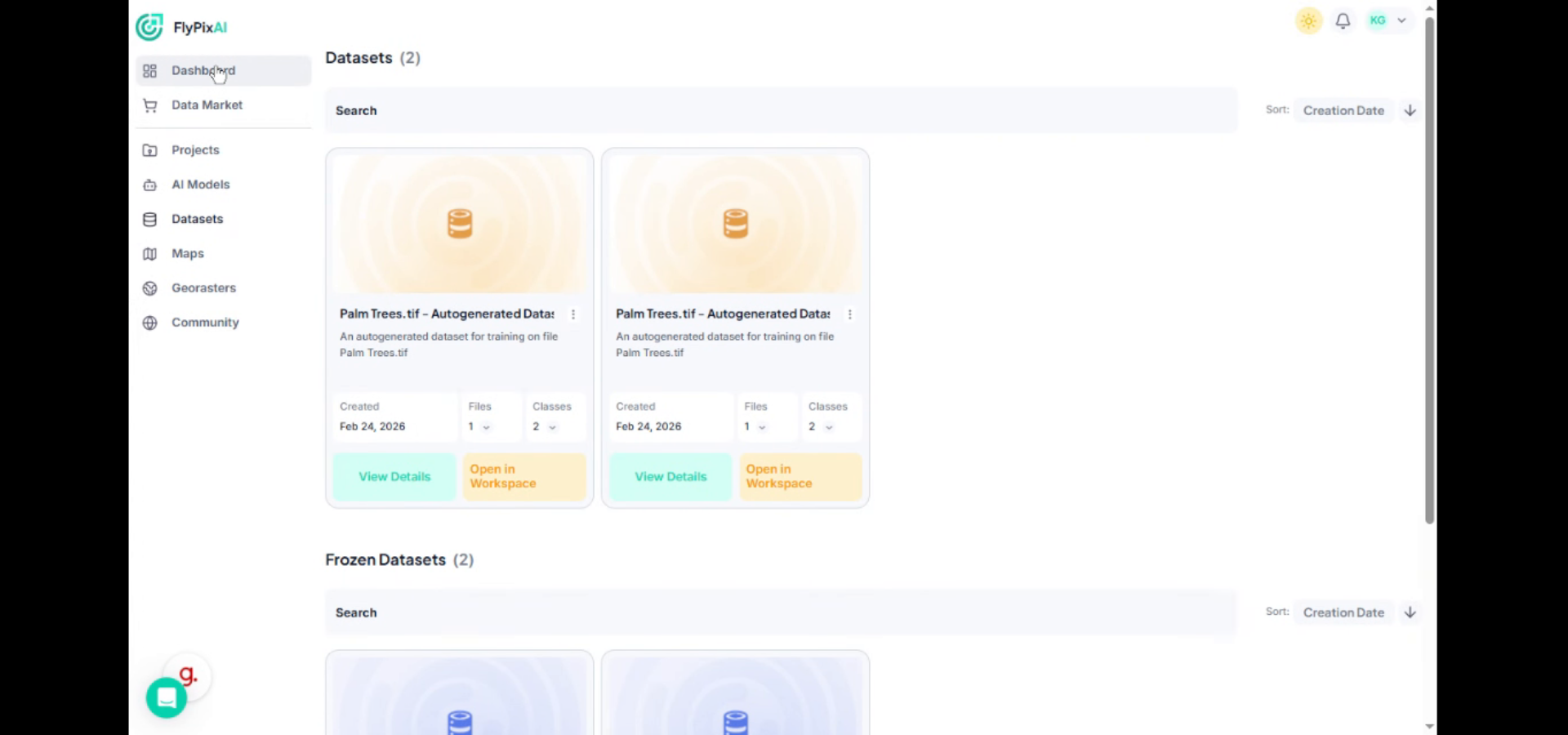Image resolution: width=1568 pixels, height=735 pixels.
Task: Toggle light theme with sun icon
Action: pos(1309,21)
